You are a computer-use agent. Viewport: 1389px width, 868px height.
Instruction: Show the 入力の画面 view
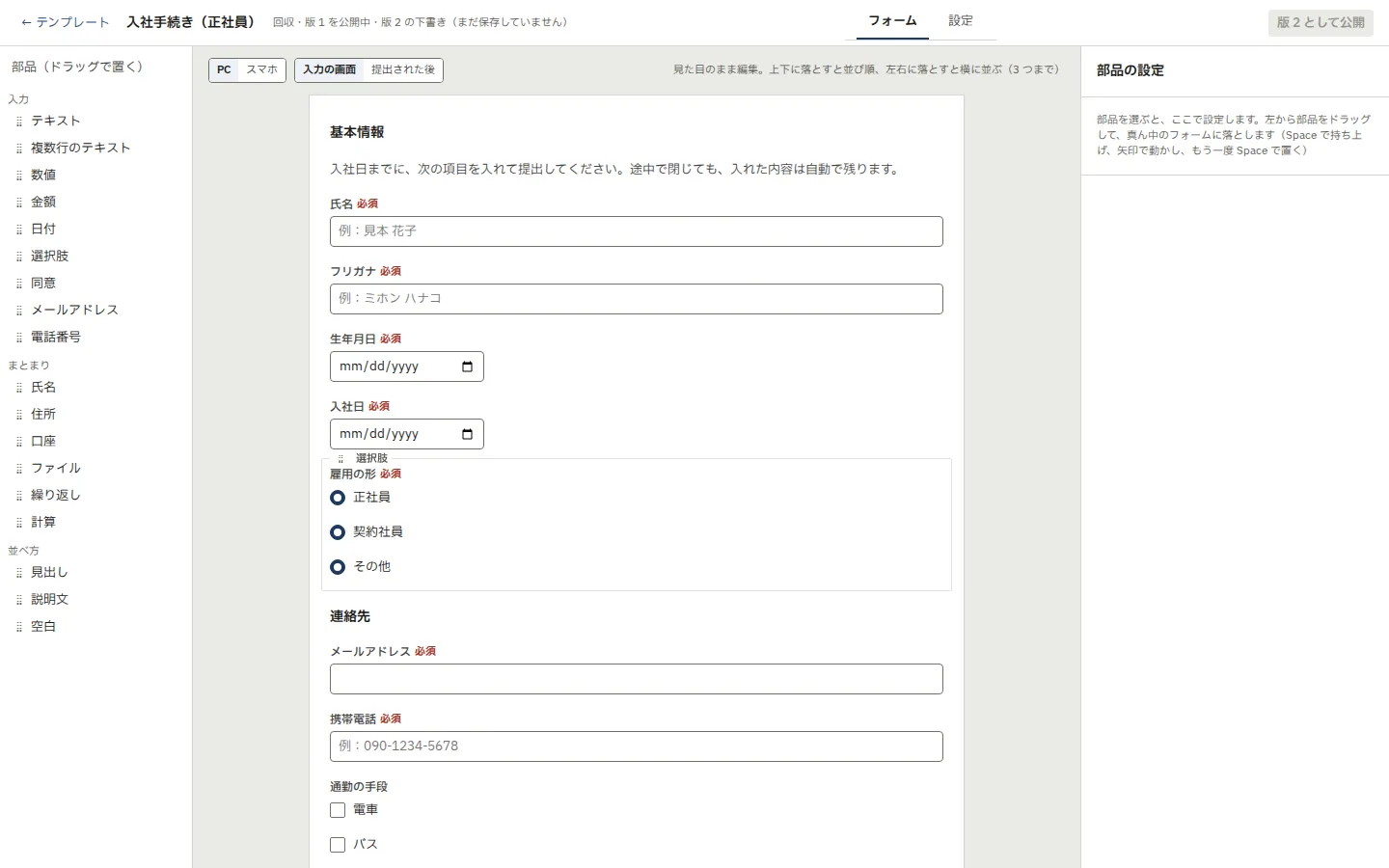pyautogui.click(x=330, y=69)
